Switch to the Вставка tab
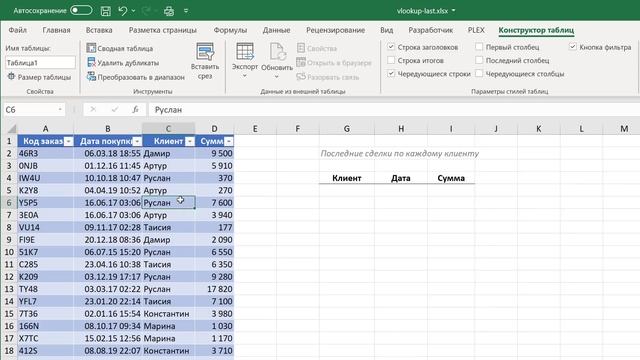 point(99,30)
